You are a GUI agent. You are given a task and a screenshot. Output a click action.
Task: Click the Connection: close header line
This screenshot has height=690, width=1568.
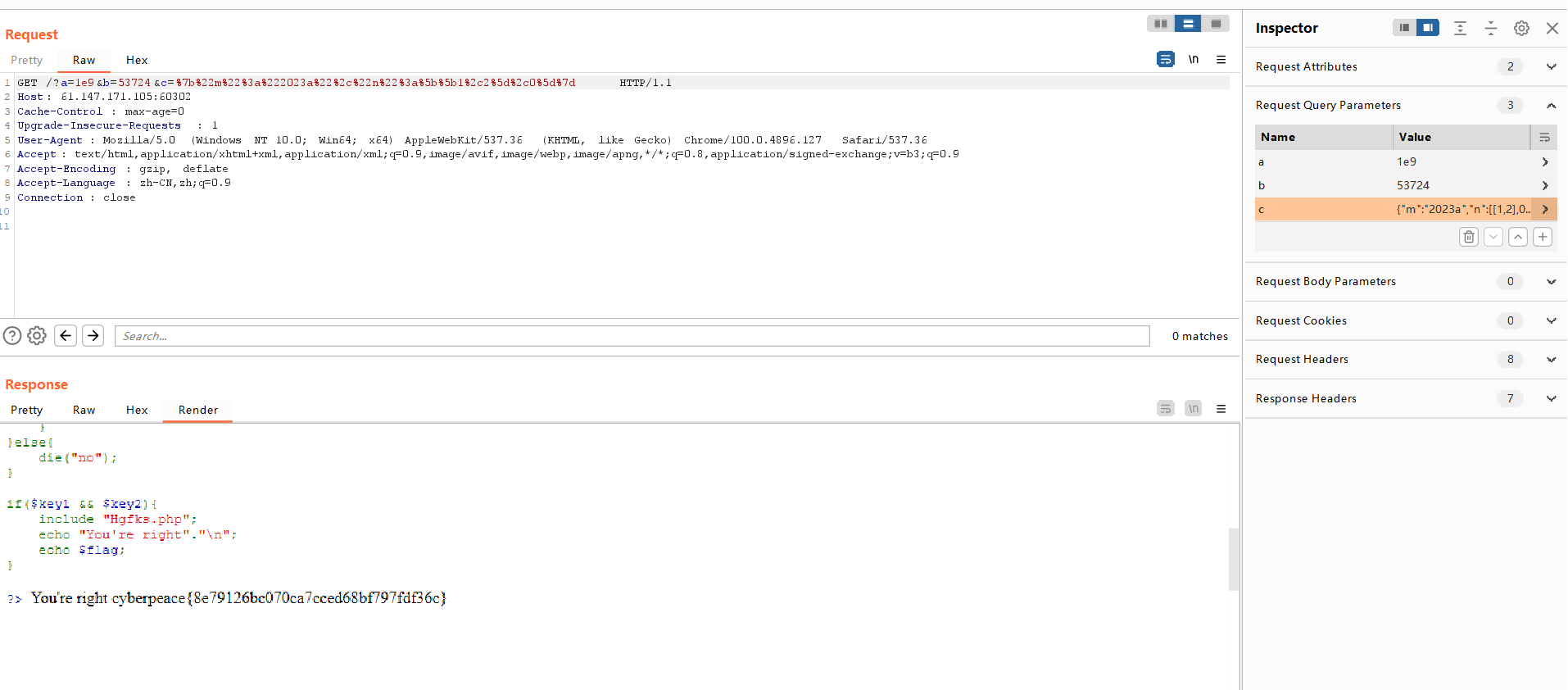click(76, 197)
